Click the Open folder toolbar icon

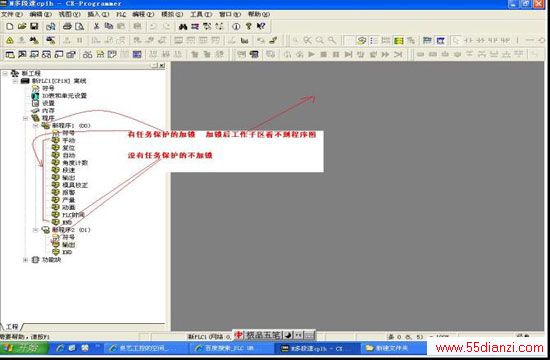click(x=22, y=26)
